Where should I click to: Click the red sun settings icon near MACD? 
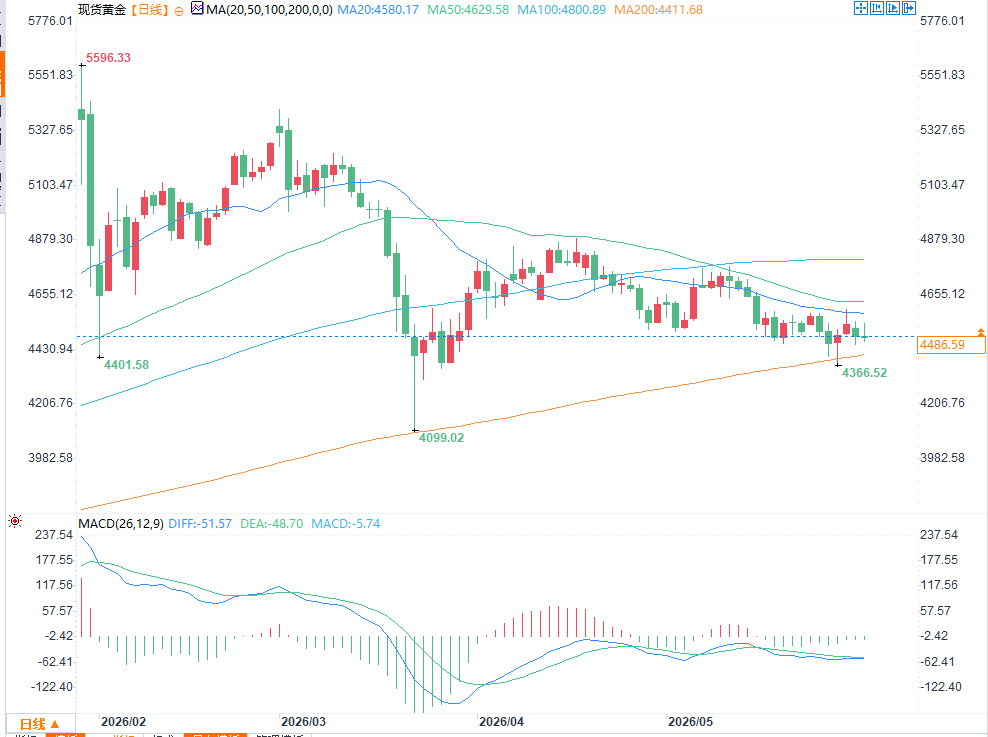point(15,521)
